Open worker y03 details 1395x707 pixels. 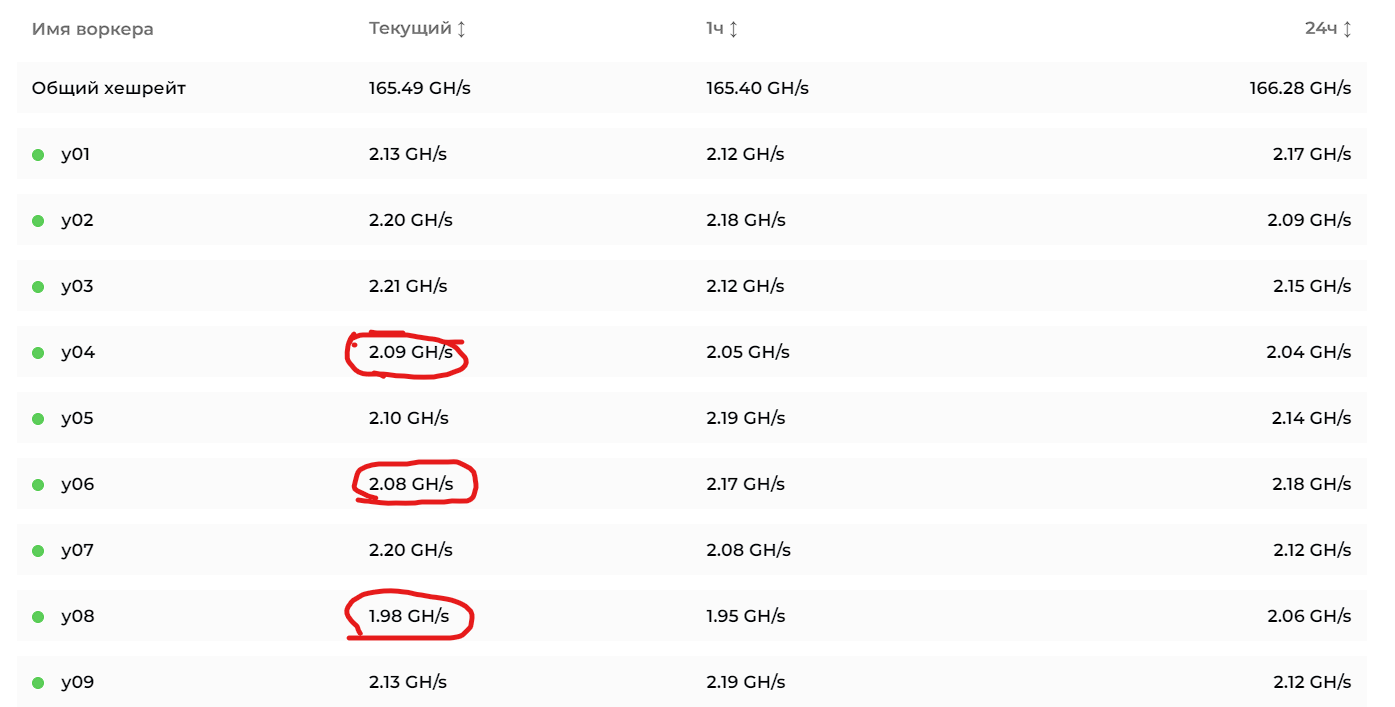(x=692, y=286)
